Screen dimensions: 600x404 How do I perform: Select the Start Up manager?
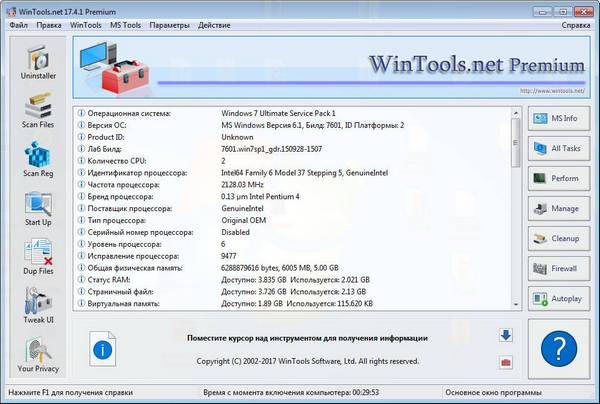pyautogui.click(x=37, y=208)
